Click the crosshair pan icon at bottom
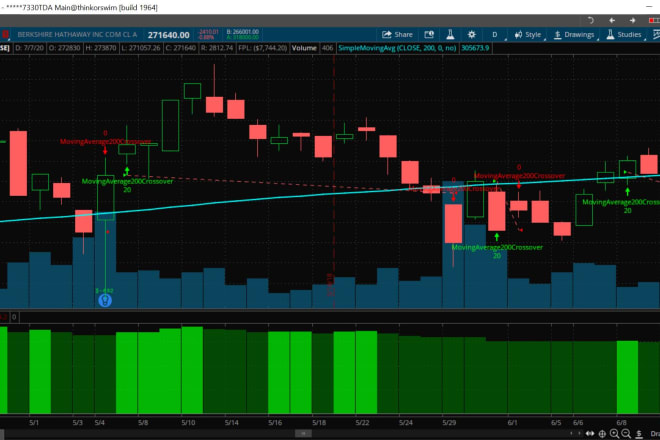 (x=602, y=434)
